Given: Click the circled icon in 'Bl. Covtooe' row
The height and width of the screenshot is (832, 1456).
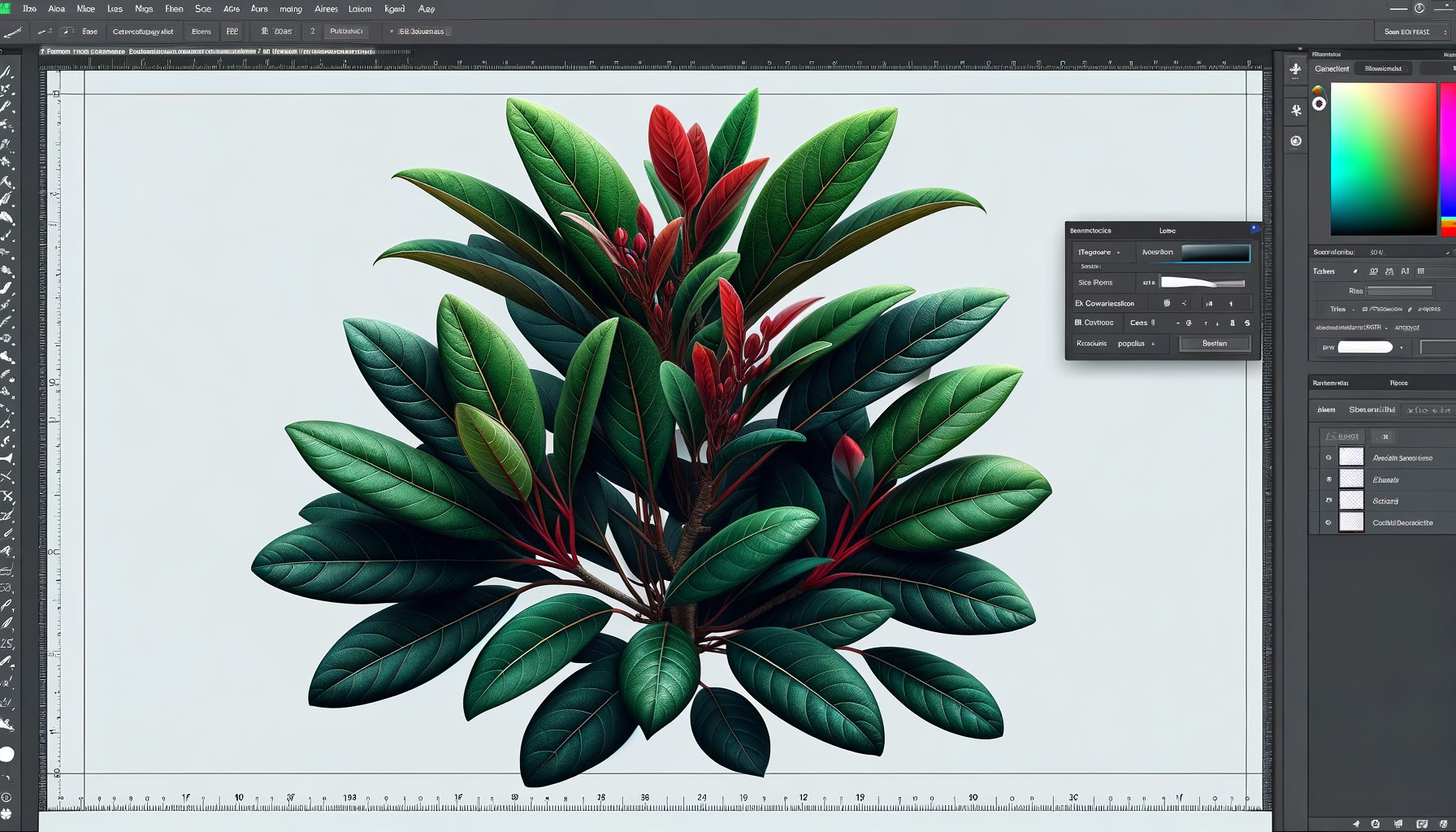Looking at the screenshot, I should coord(1189,323).
